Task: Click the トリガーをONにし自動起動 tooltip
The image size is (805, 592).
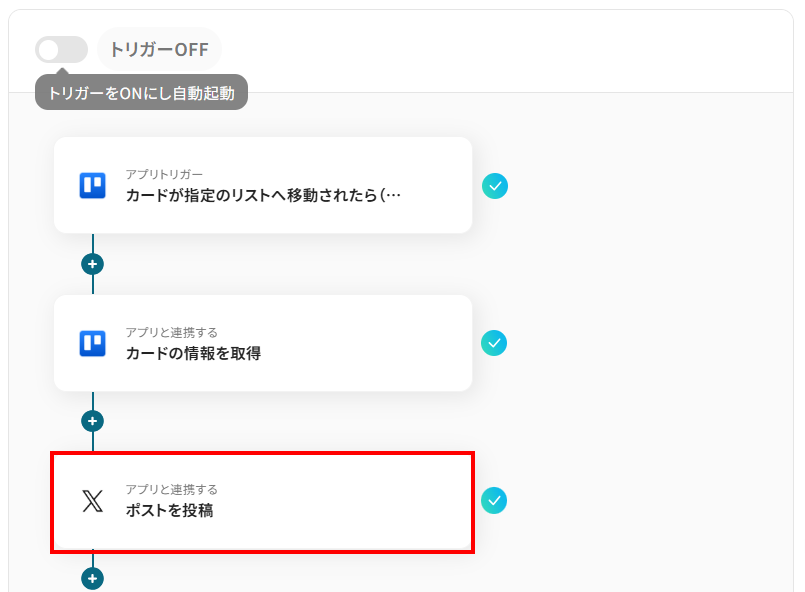Action: [x=141, y=92]
